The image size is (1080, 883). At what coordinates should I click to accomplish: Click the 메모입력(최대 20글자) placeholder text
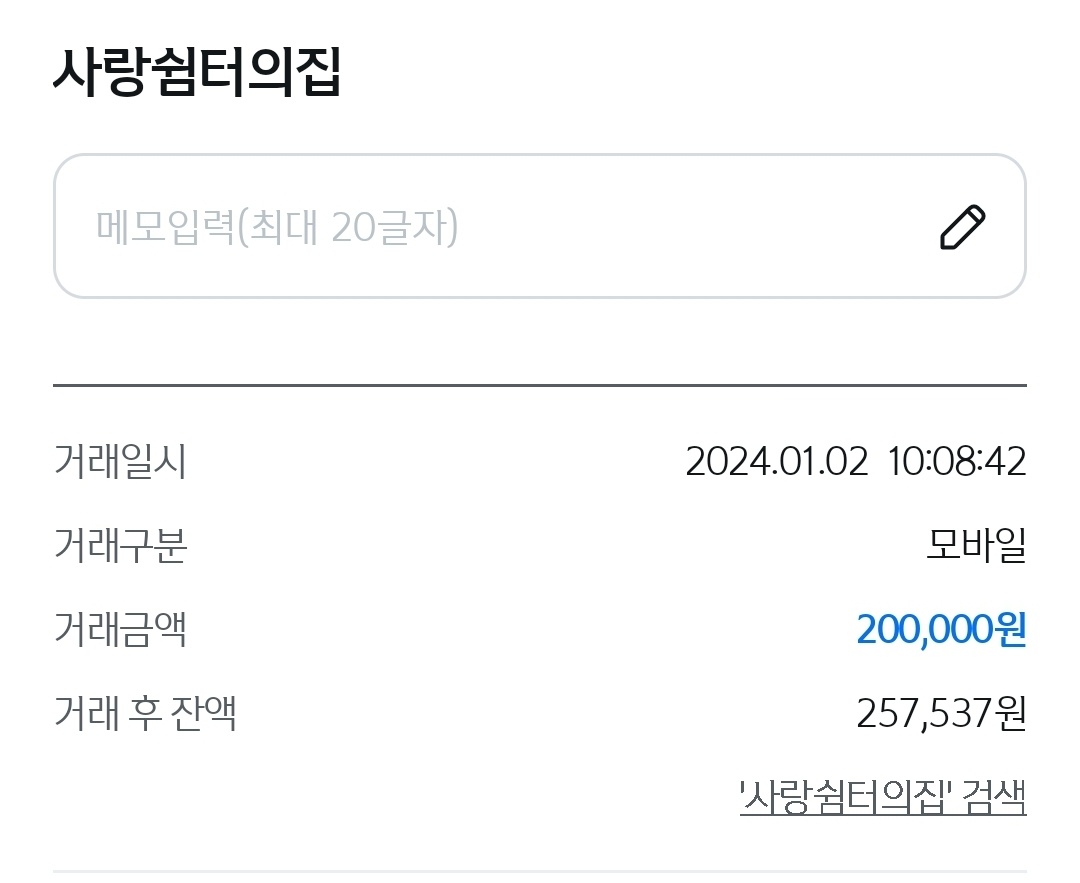pos(277,228)
